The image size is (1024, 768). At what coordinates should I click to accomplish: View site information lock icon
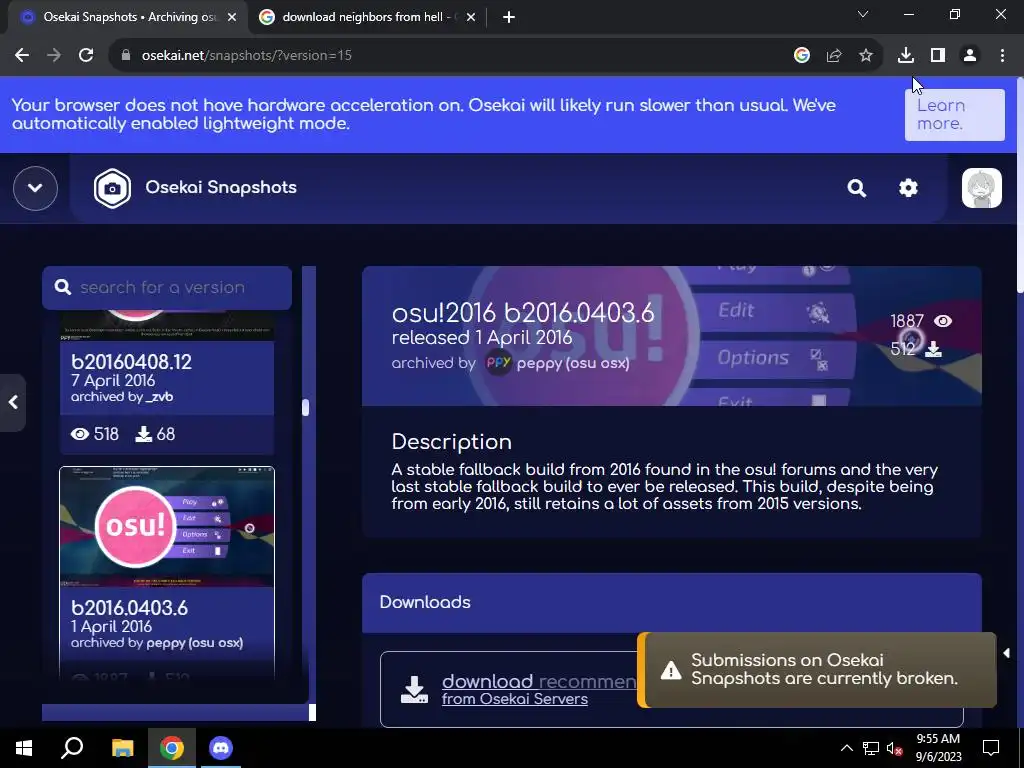[x=125, y=56]
